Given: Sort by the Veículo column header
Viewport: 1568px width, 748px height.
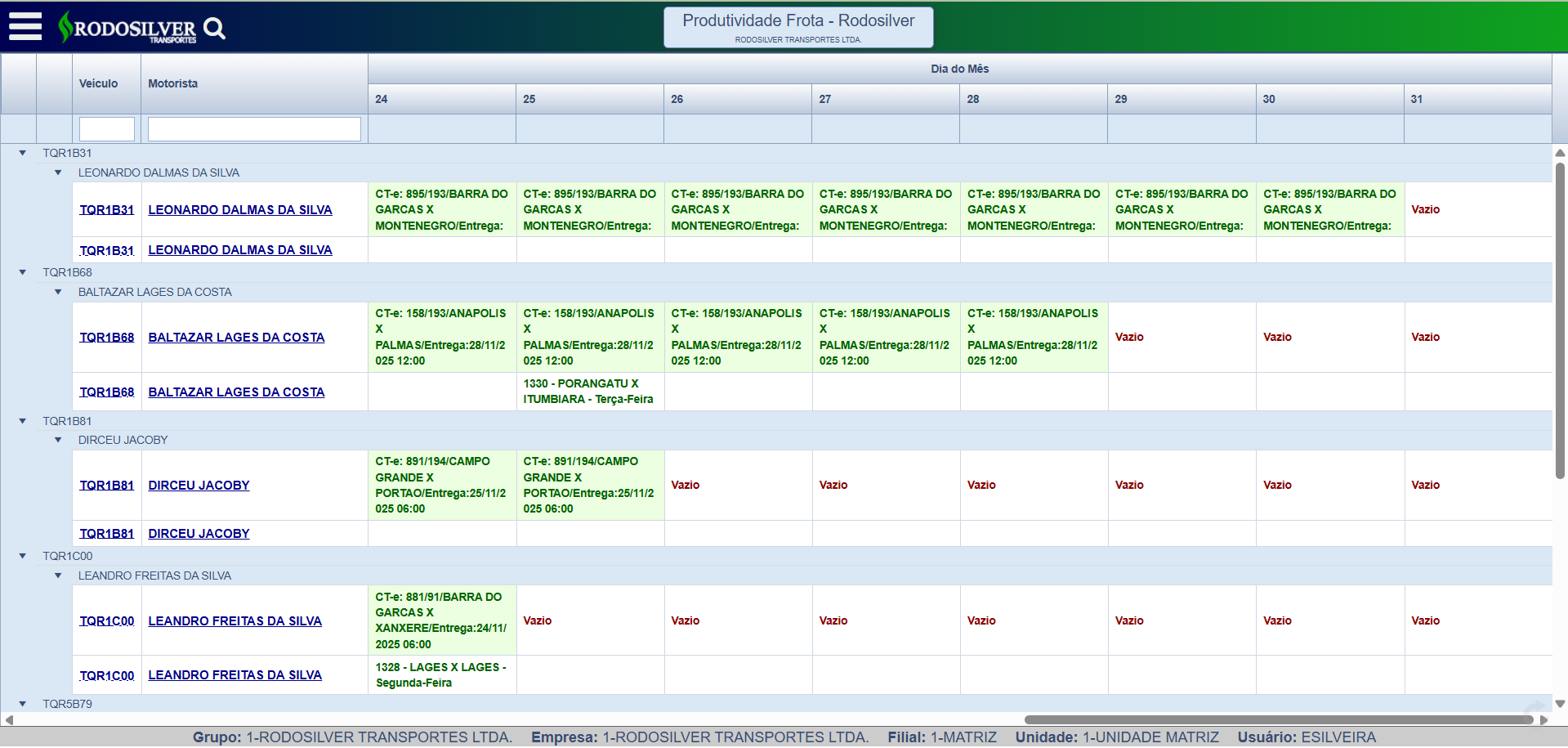Looking at the screenshot, I should [x=99, y=83].
